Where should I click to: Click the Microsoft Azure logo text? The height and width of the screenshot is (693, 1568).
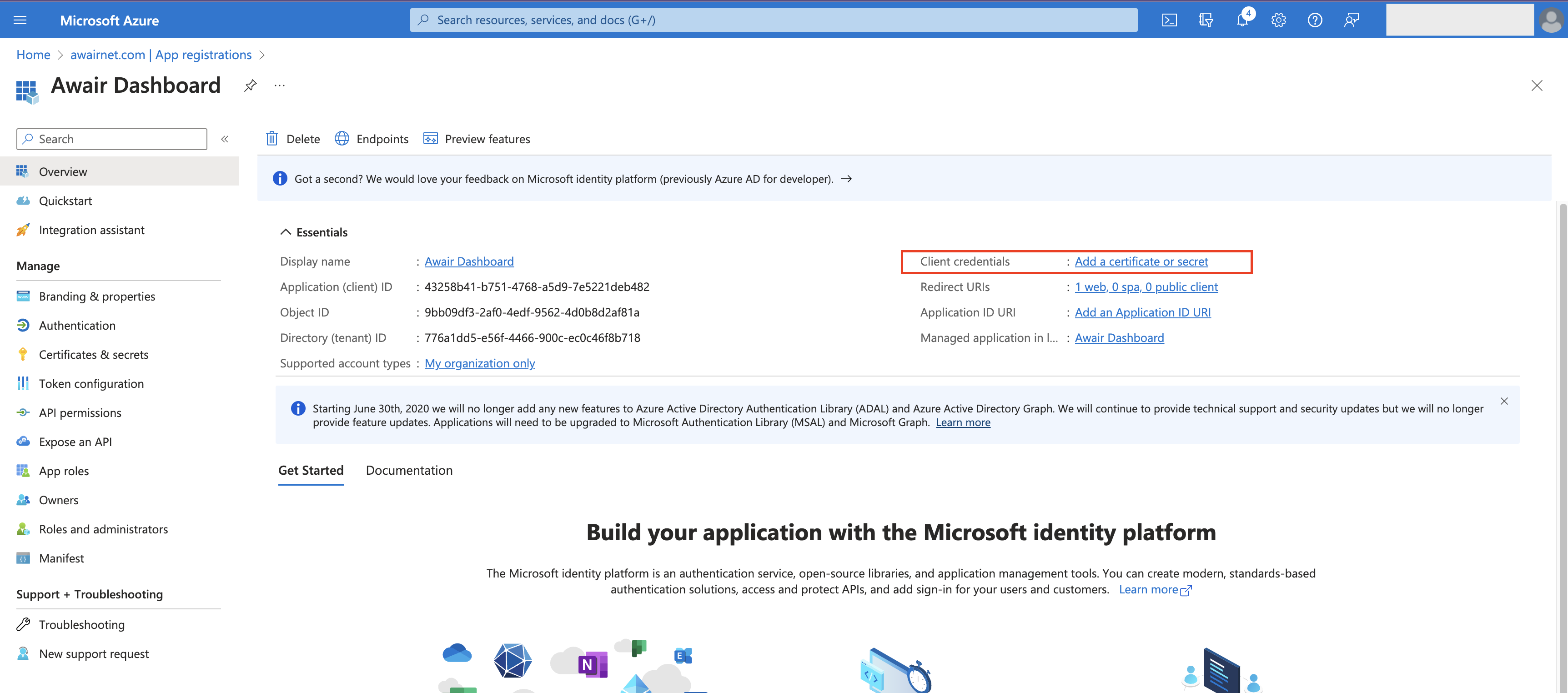tap(110, 20)
